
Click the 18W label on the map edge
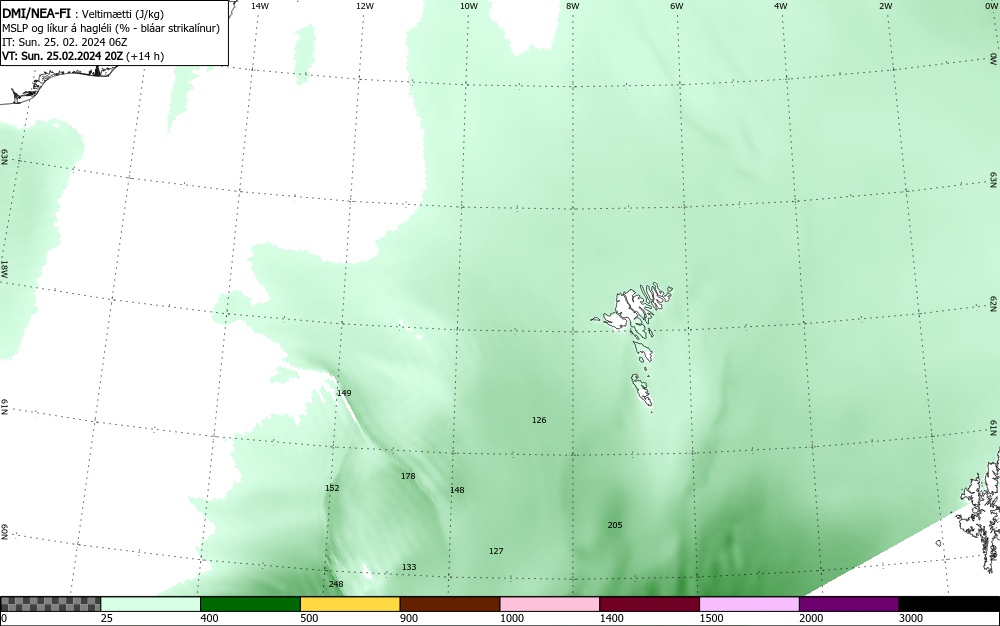click(4, 269)
